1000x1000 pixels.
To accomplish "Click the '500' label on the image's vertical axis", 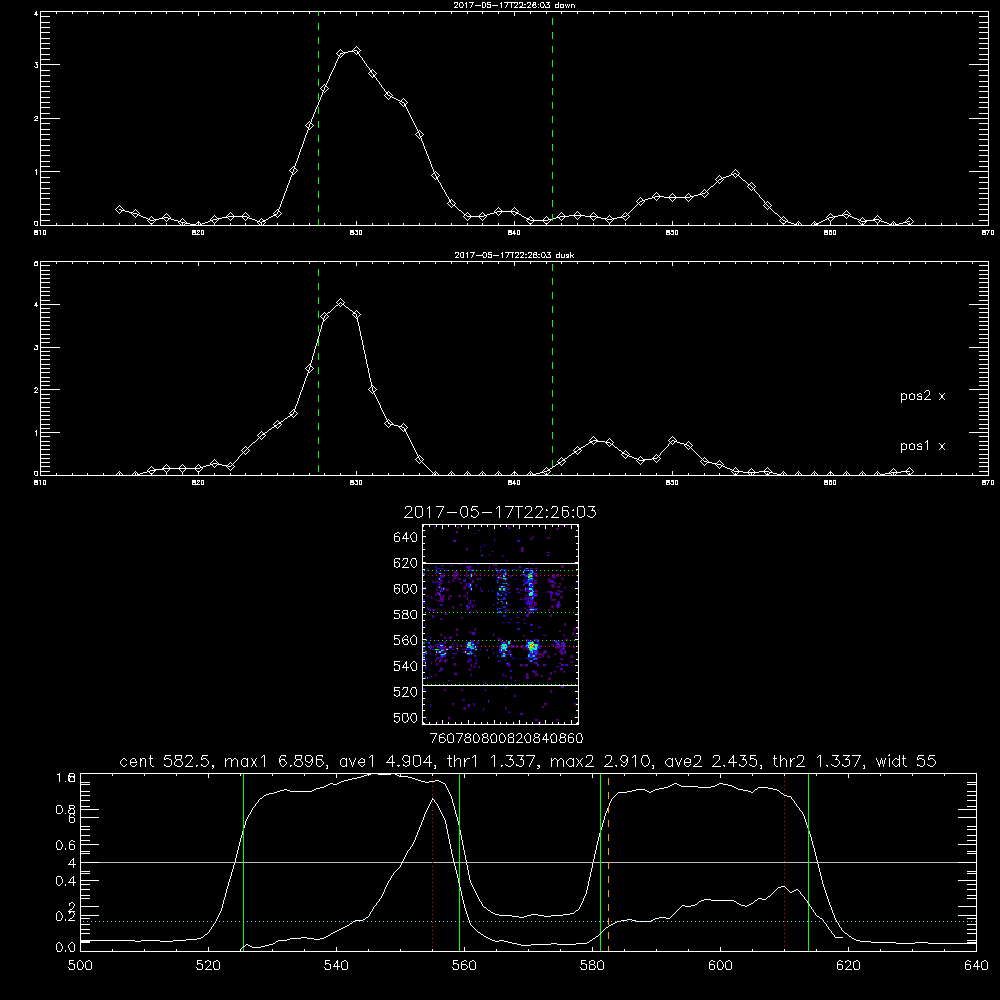I will 406,717.
